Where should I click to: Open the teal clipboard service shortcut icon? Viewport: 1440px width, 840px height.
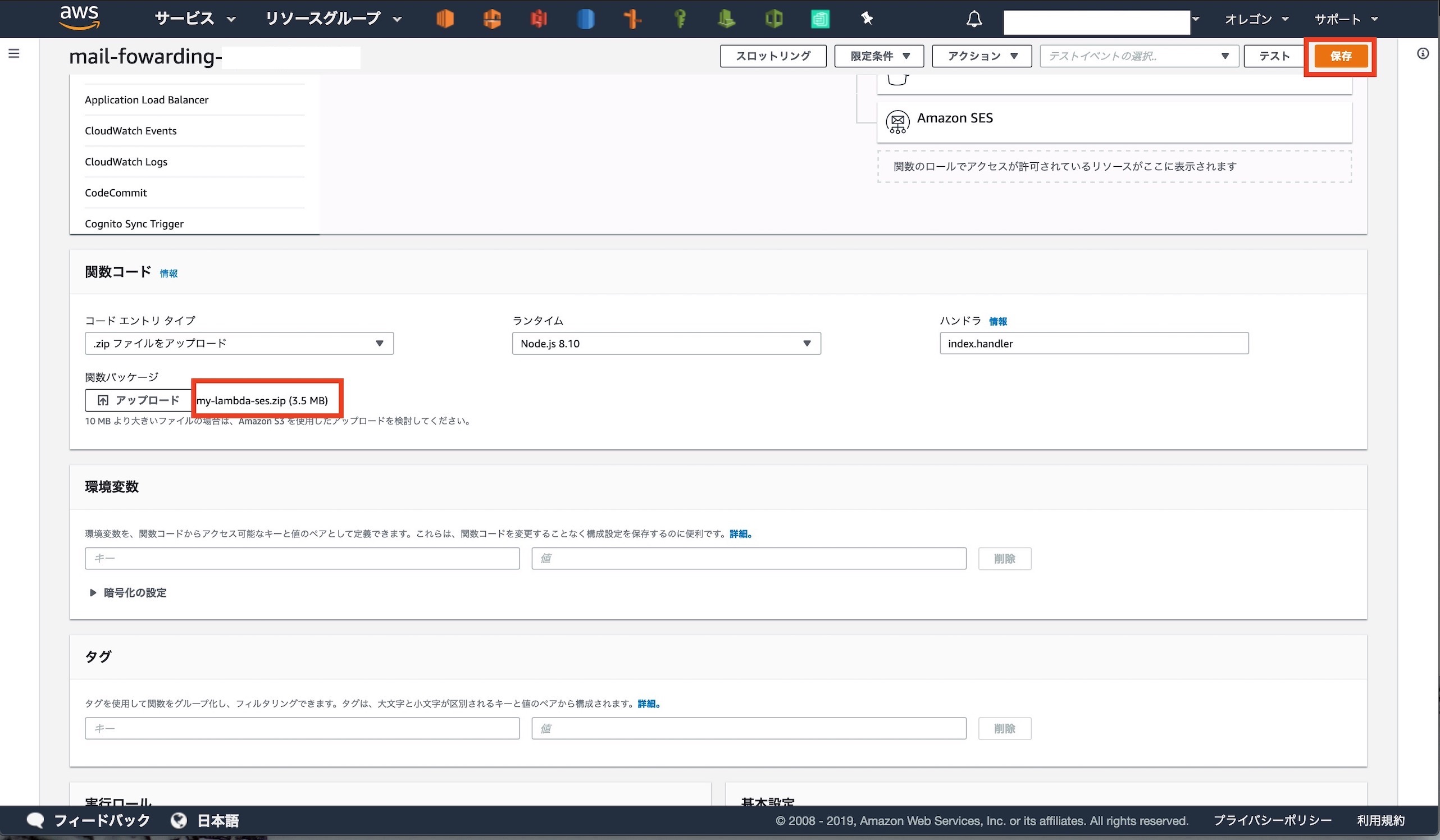[820, 19]
